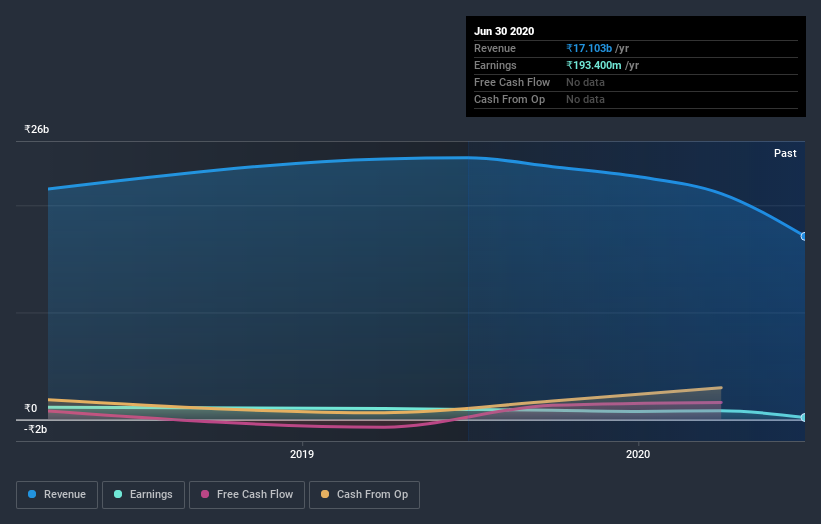Toggle the Free Cash Flow legend button
The image size is (821, 524).
click(247, 495)
